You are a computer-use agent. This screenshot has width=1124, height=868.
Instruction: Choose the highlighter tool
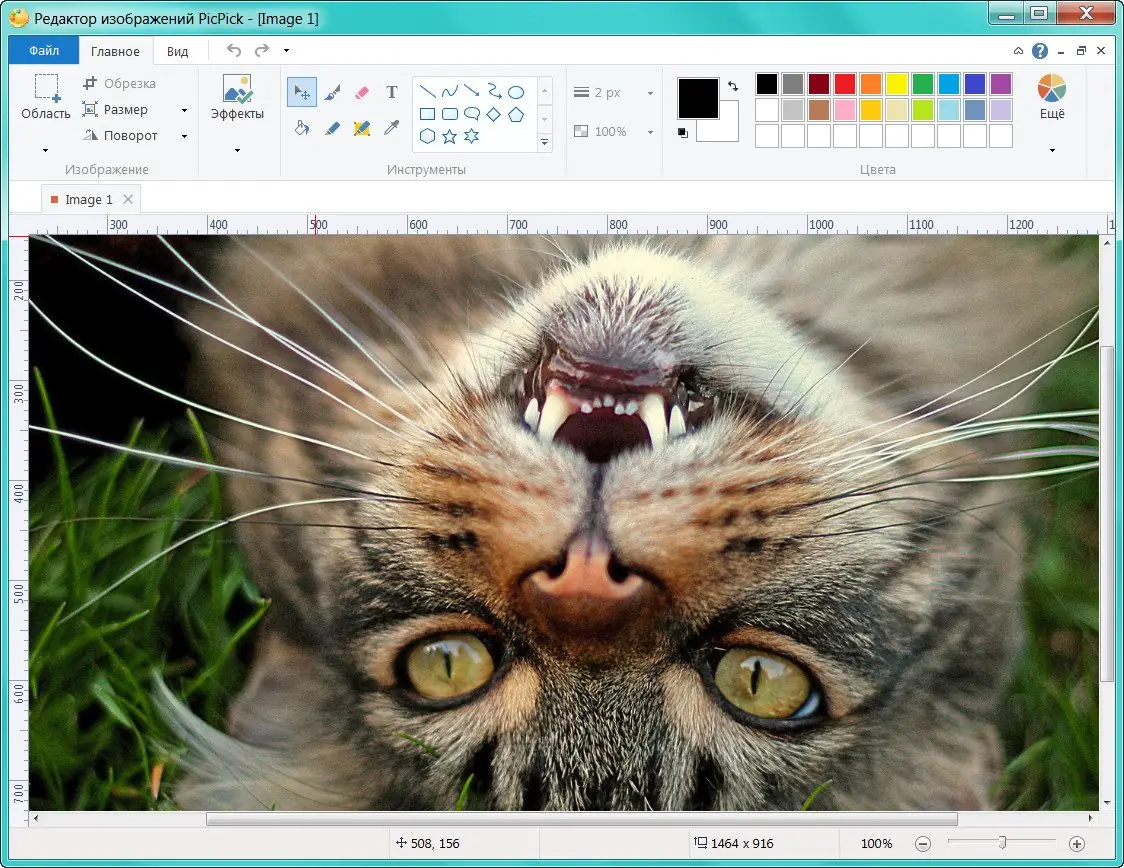tap(361, 128)
